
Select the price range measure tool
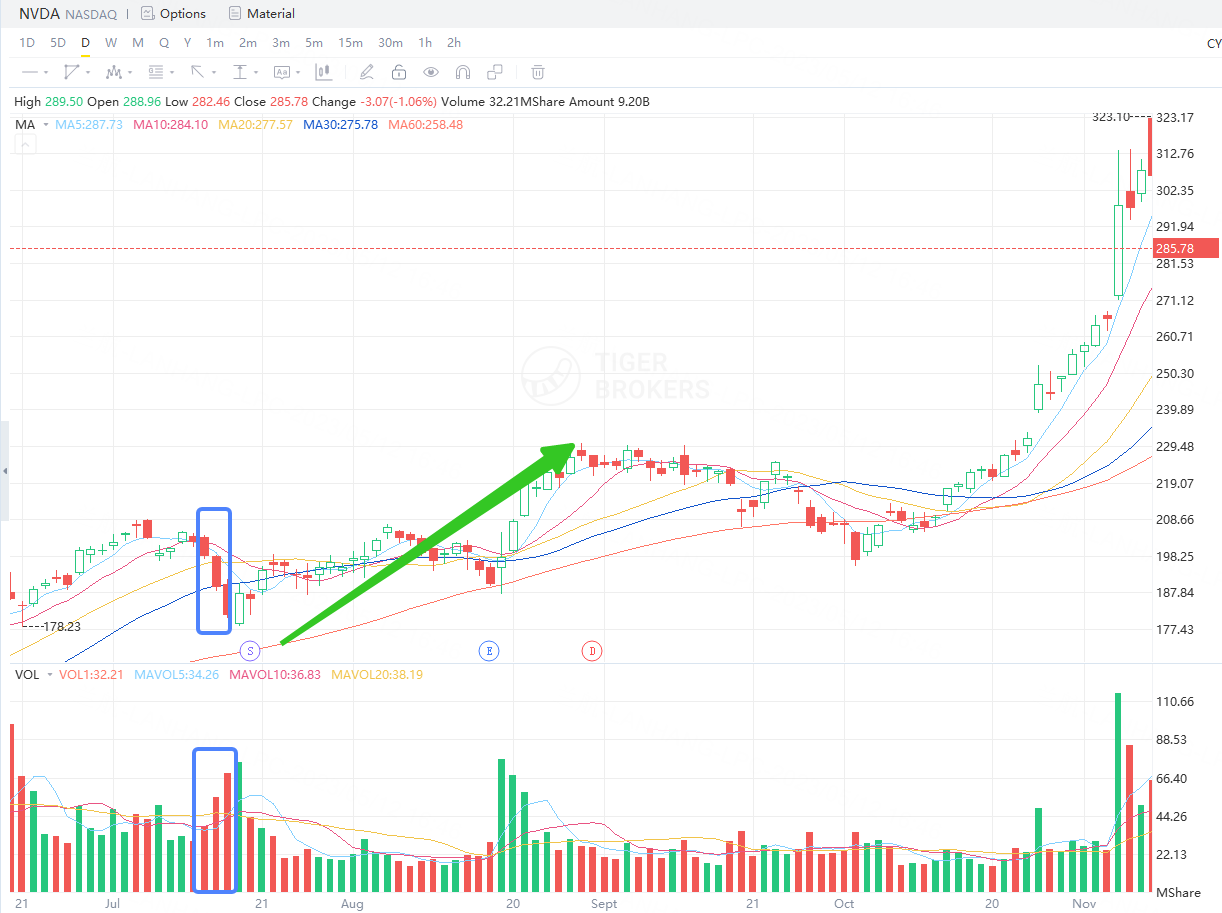pyautogui.click(x=240, y=72)
